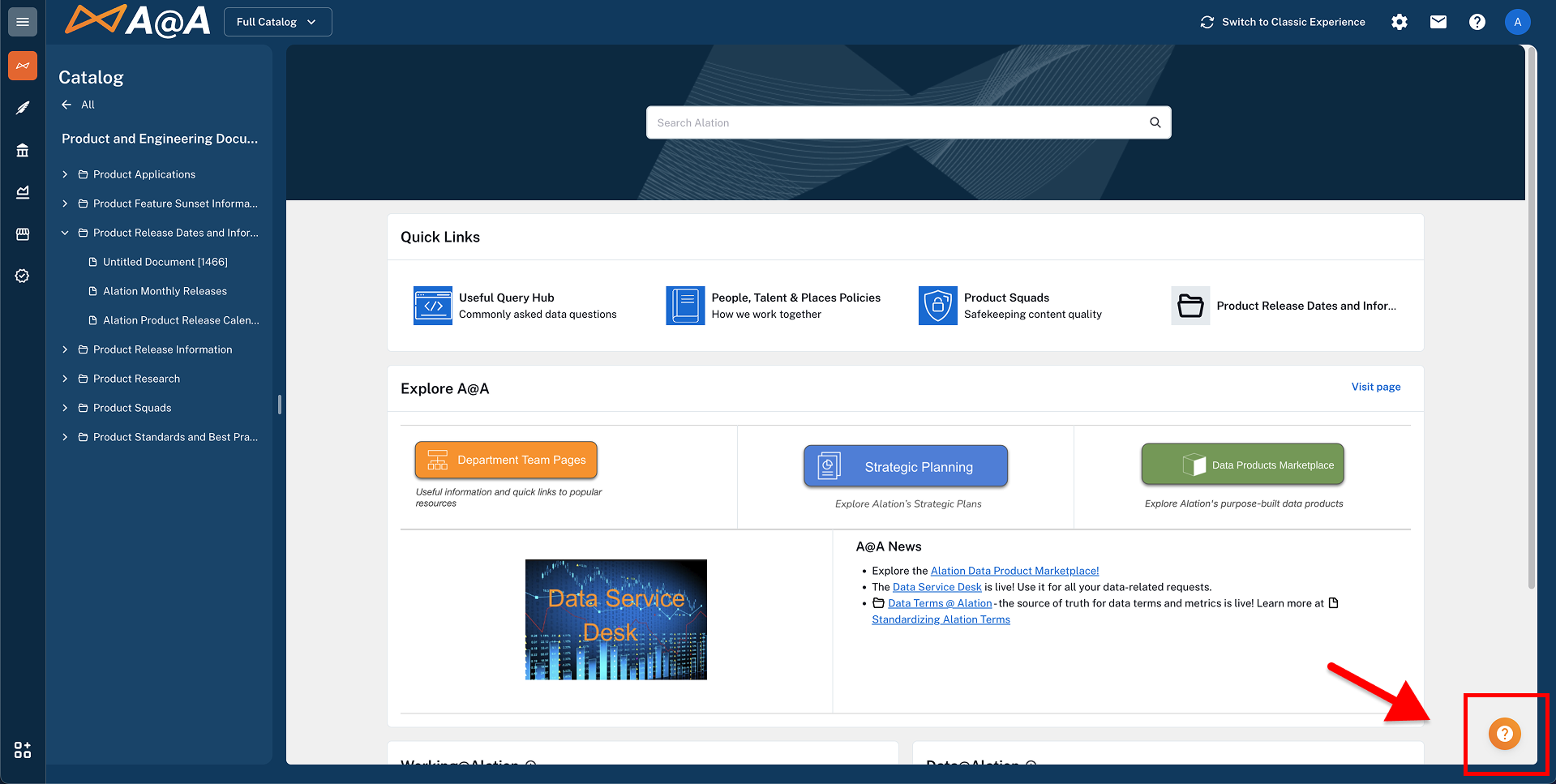Expand the Product Squads folder
1556x784 pixels.
tap(65, 408)
